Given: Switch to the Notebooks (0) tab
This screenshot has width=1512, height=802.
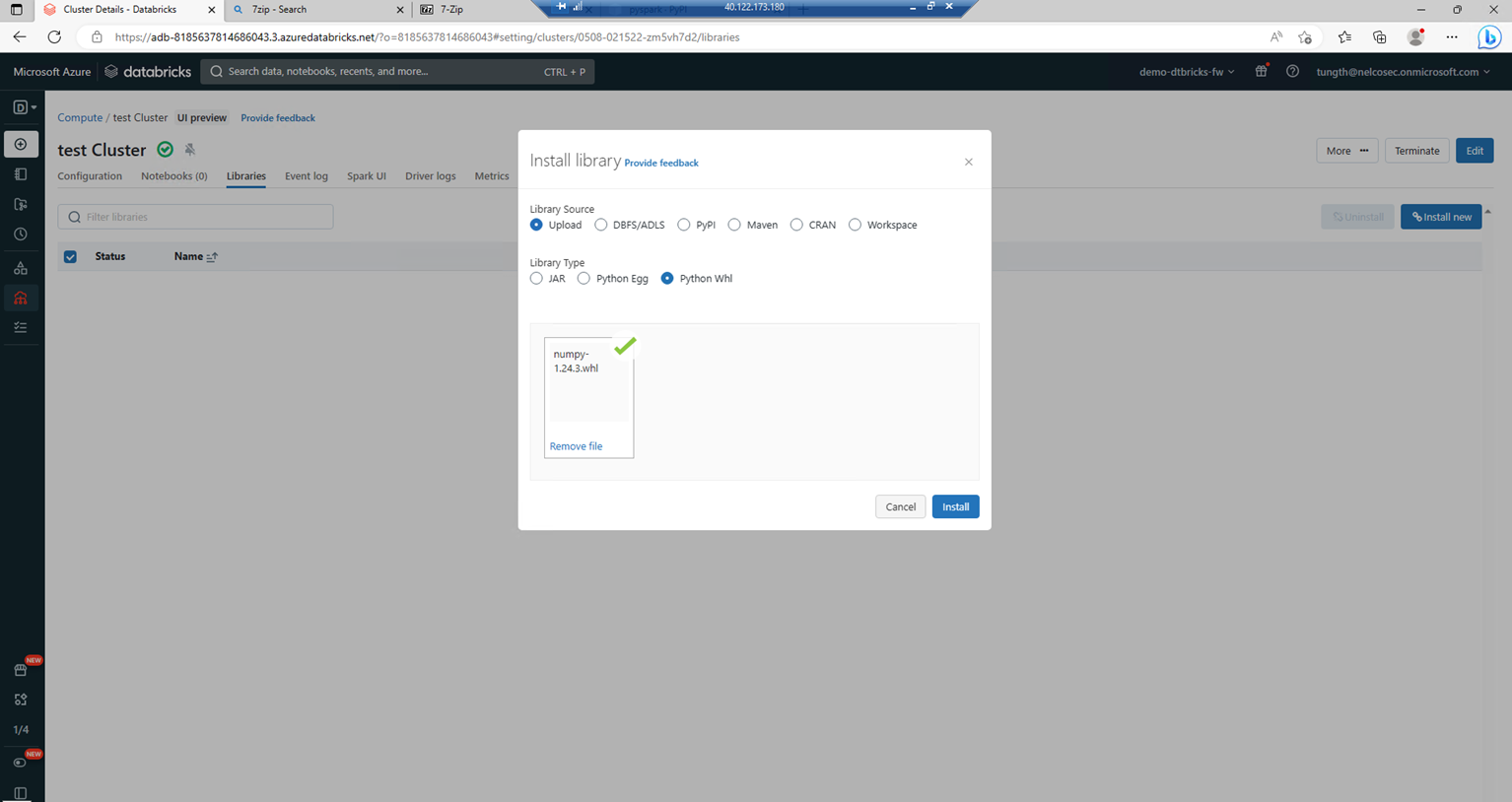Looking at the screenshot, I should pos(174,176).
